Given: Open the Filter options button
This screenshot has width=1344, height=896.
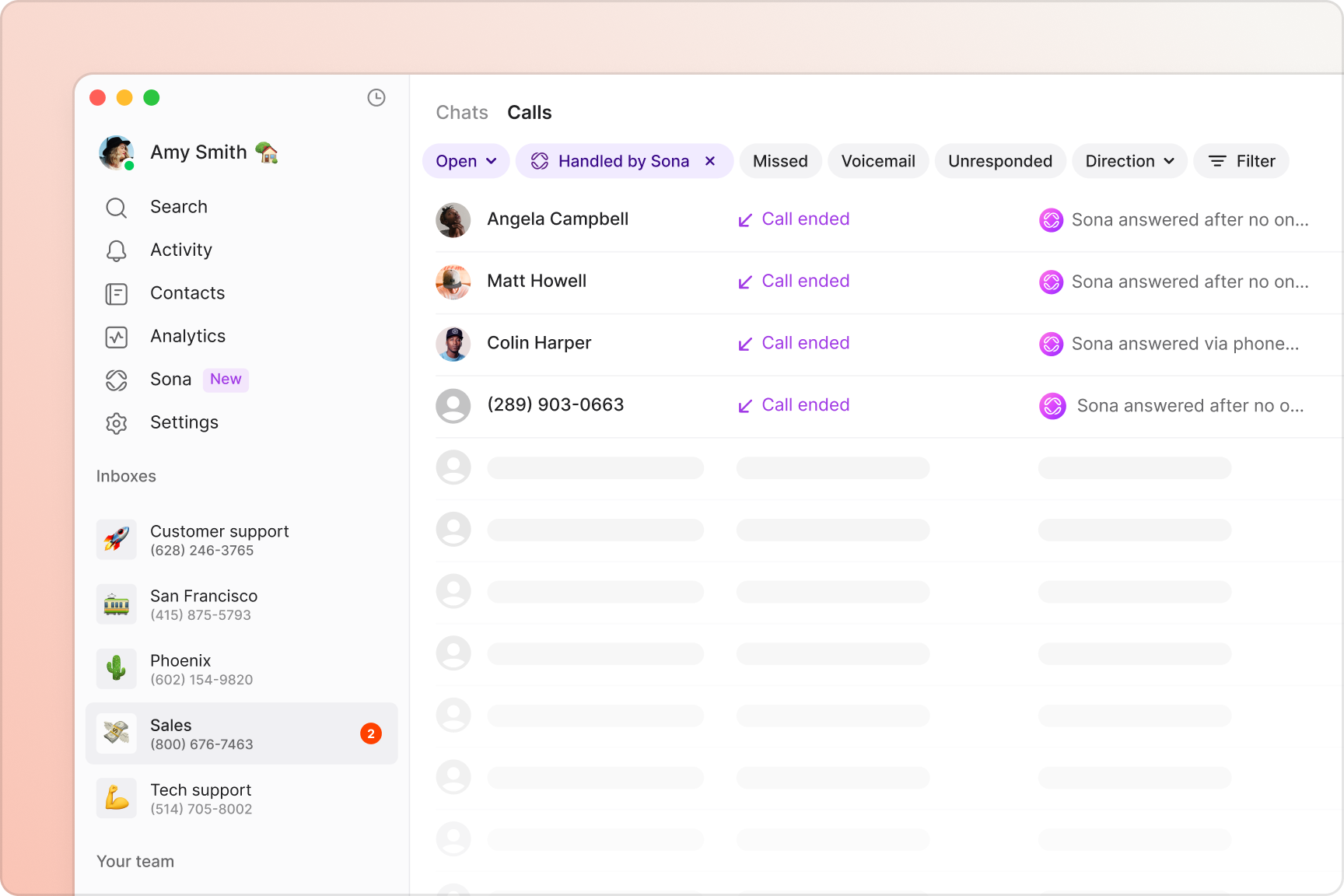Looking at the screenshot, I should (x=1241, y=161).
